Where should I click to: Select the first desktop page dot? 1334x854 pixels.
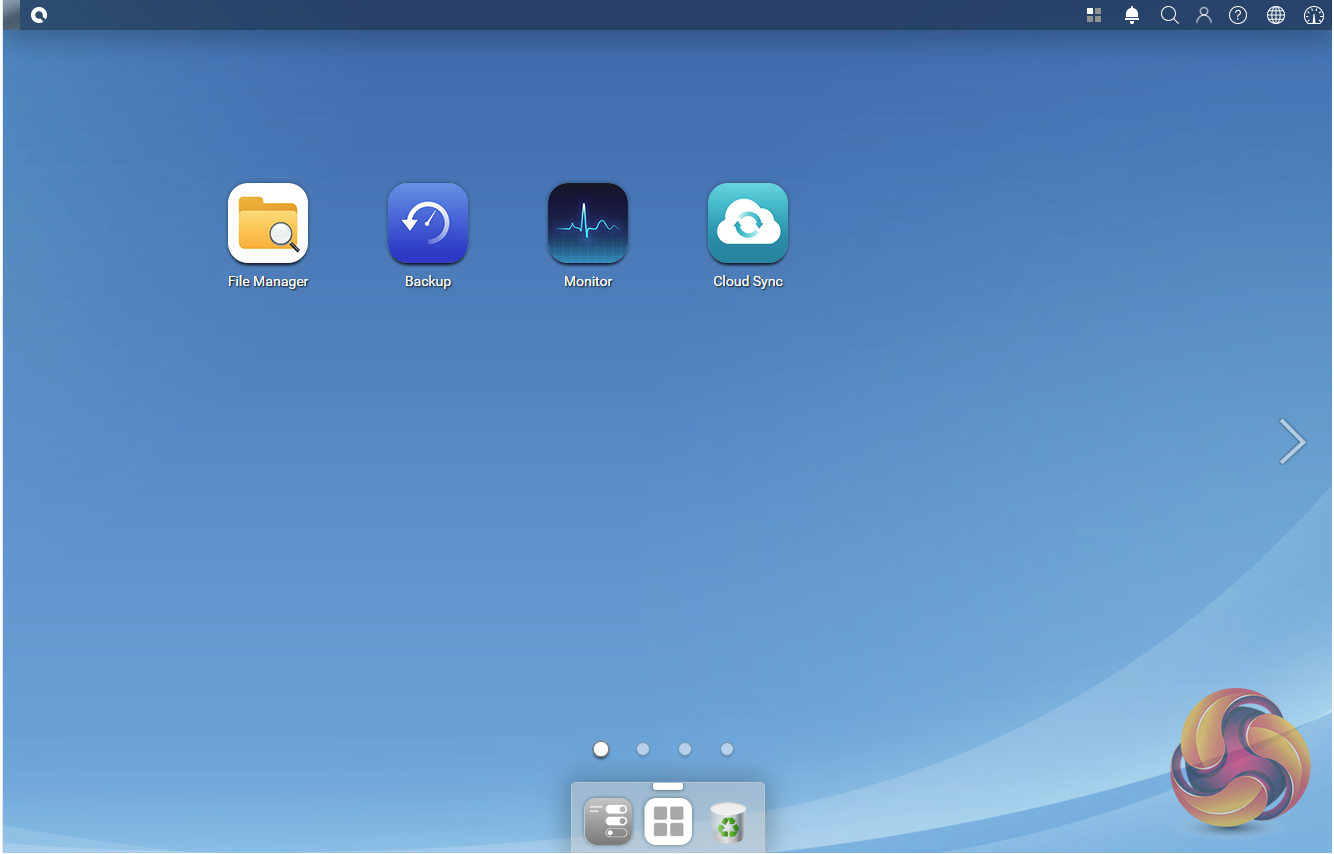[x=601, y=749]
